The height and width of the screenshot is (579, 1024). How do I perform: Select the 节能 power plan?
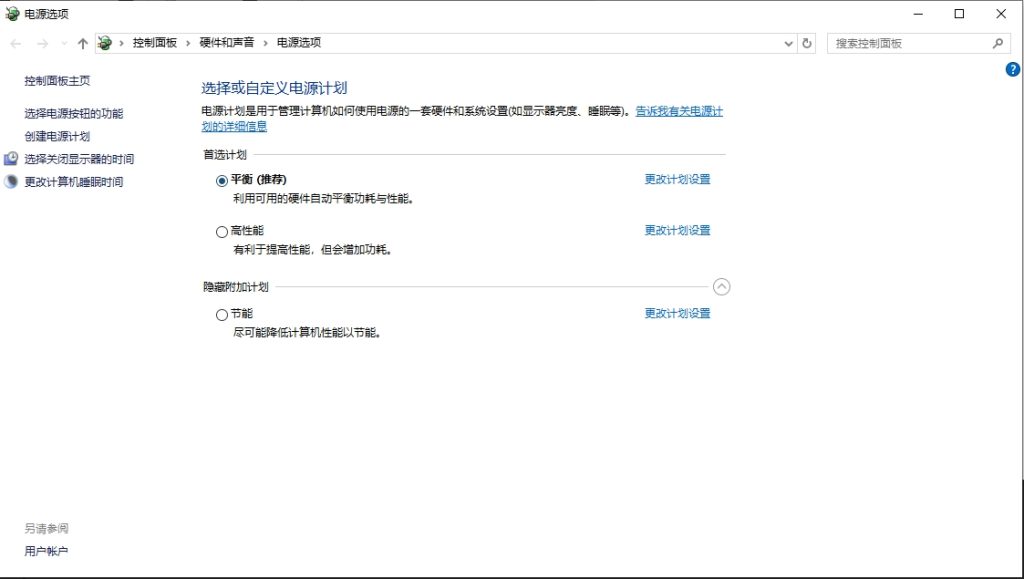(x=221, y=315)
